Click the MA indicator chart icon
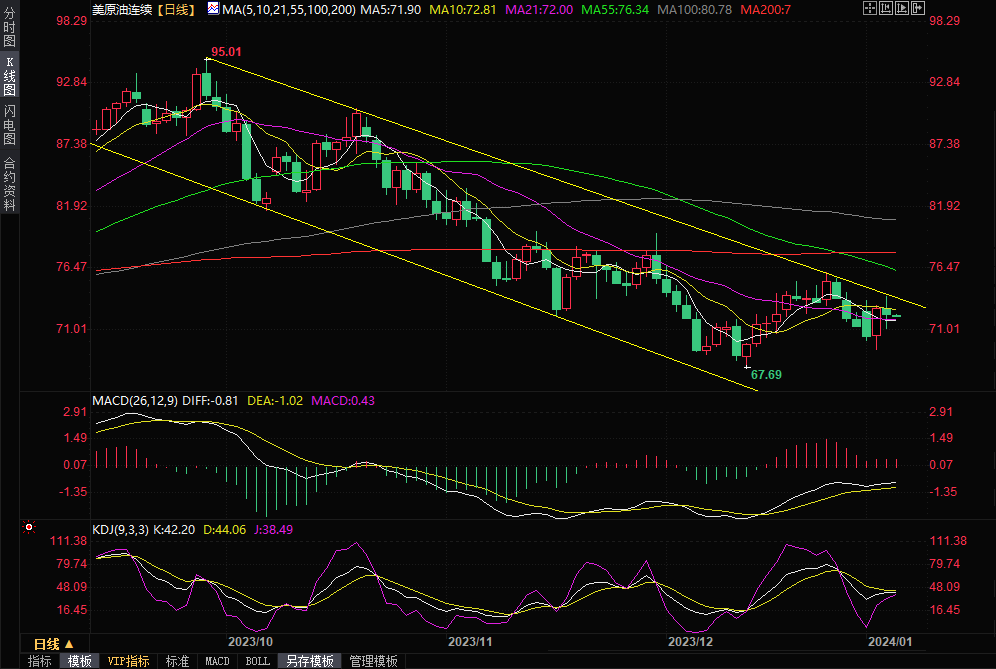The width and height of the screenshot is (996, 669). tap(213, 8)
